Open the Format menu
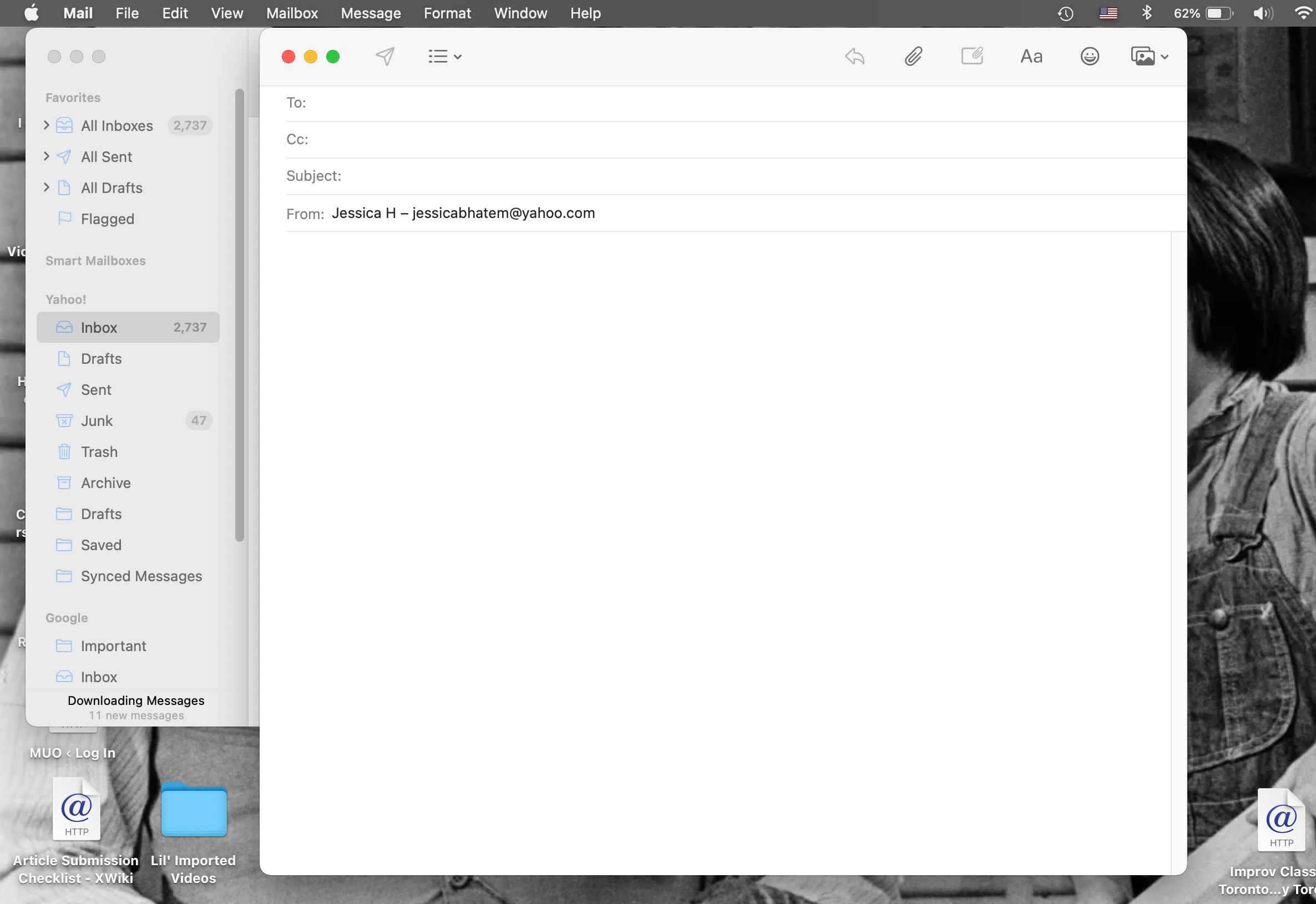 (447, 12)
